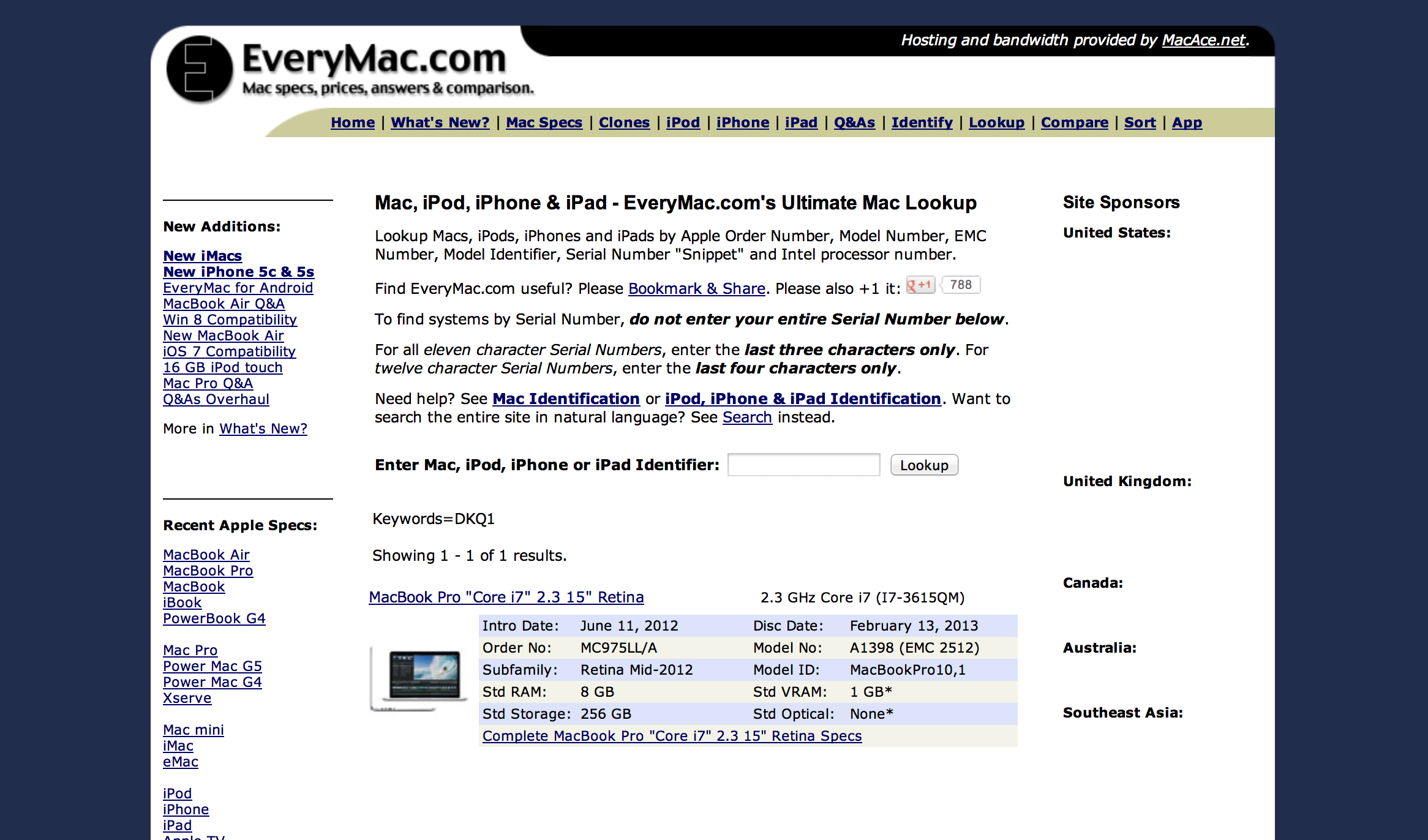Screen dimensions: 1428x840
Task: Click the Bookmark & Share link
Action: click(697, 288)
